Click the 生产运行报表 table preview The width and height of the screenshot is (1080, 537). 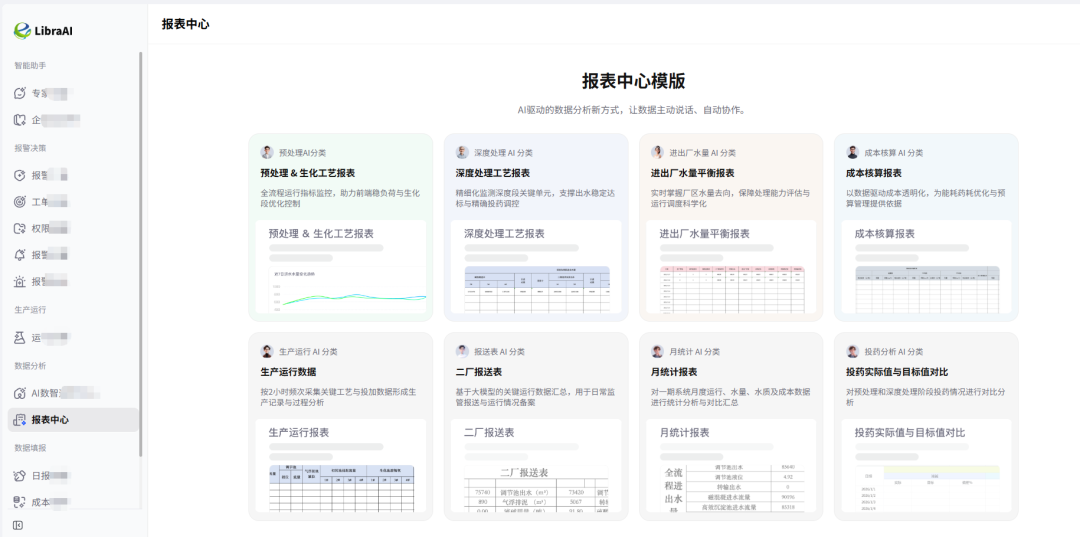point(342,488)
